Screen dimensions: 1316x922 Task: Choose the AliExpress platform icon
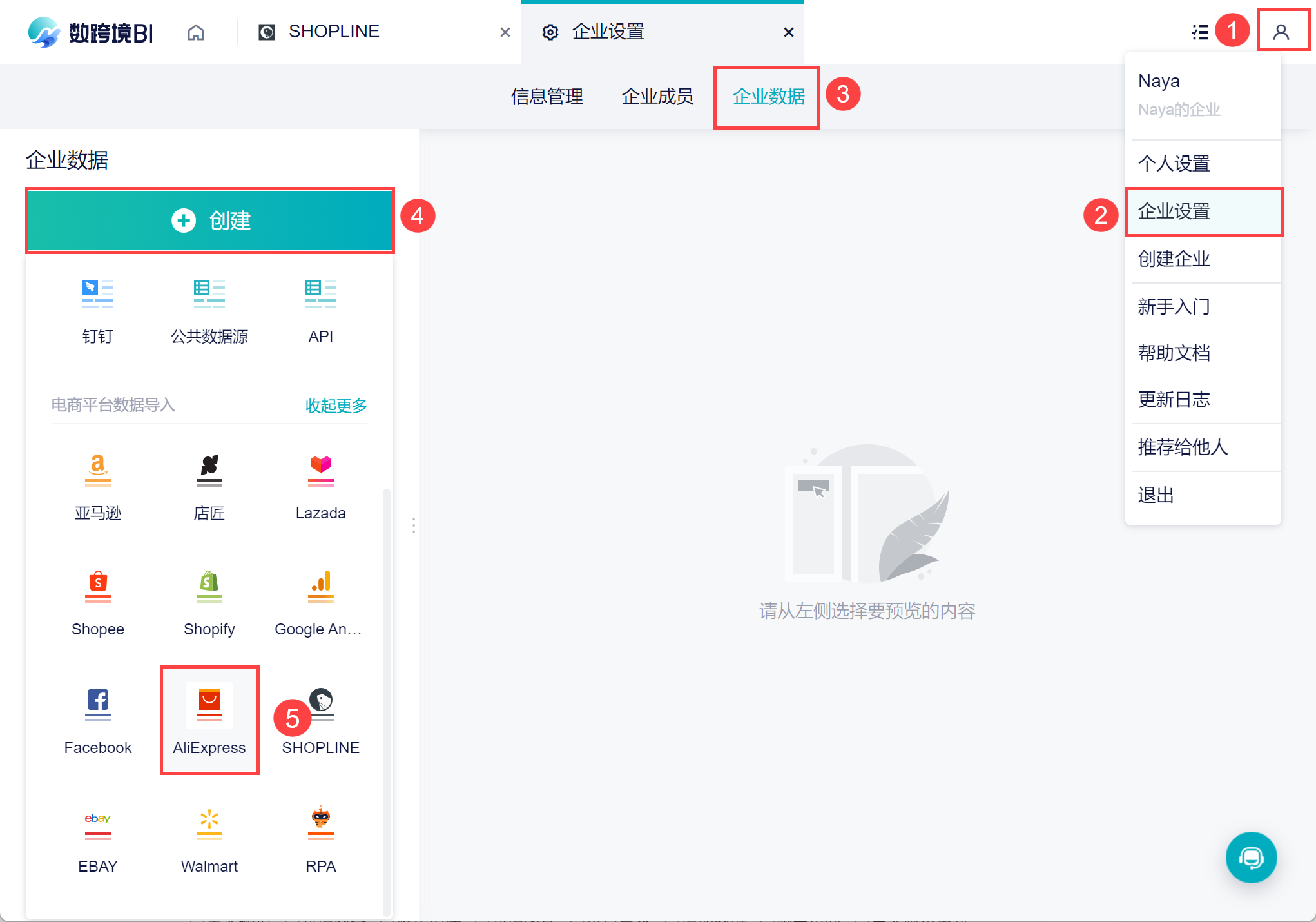coord(209,705)
